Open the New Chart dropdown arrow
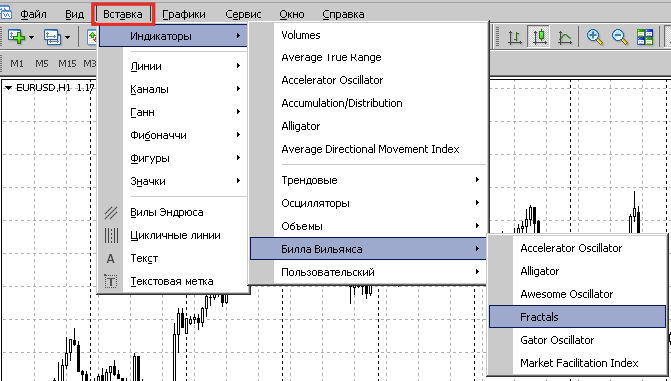 point(32,38)
